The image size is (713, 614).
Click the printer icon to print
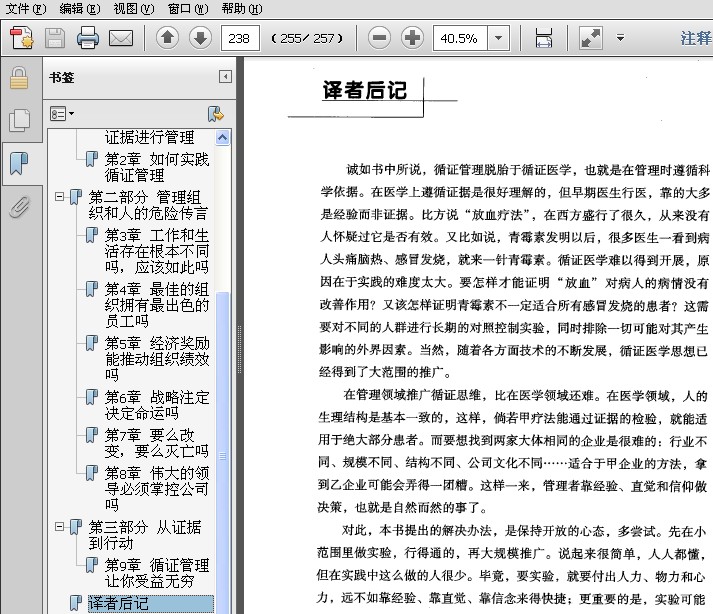click(x=88, y=39)
